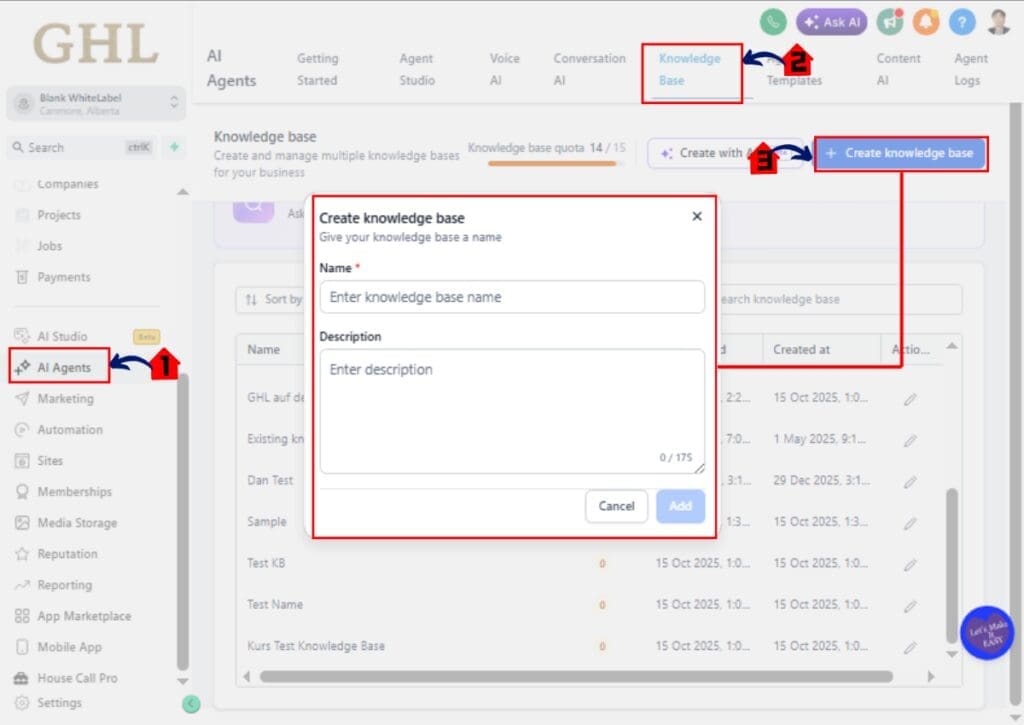This screenshot has width=1024, height=725.
Task: Collapse the sidebar with green arrow
Action: point(191,703)
